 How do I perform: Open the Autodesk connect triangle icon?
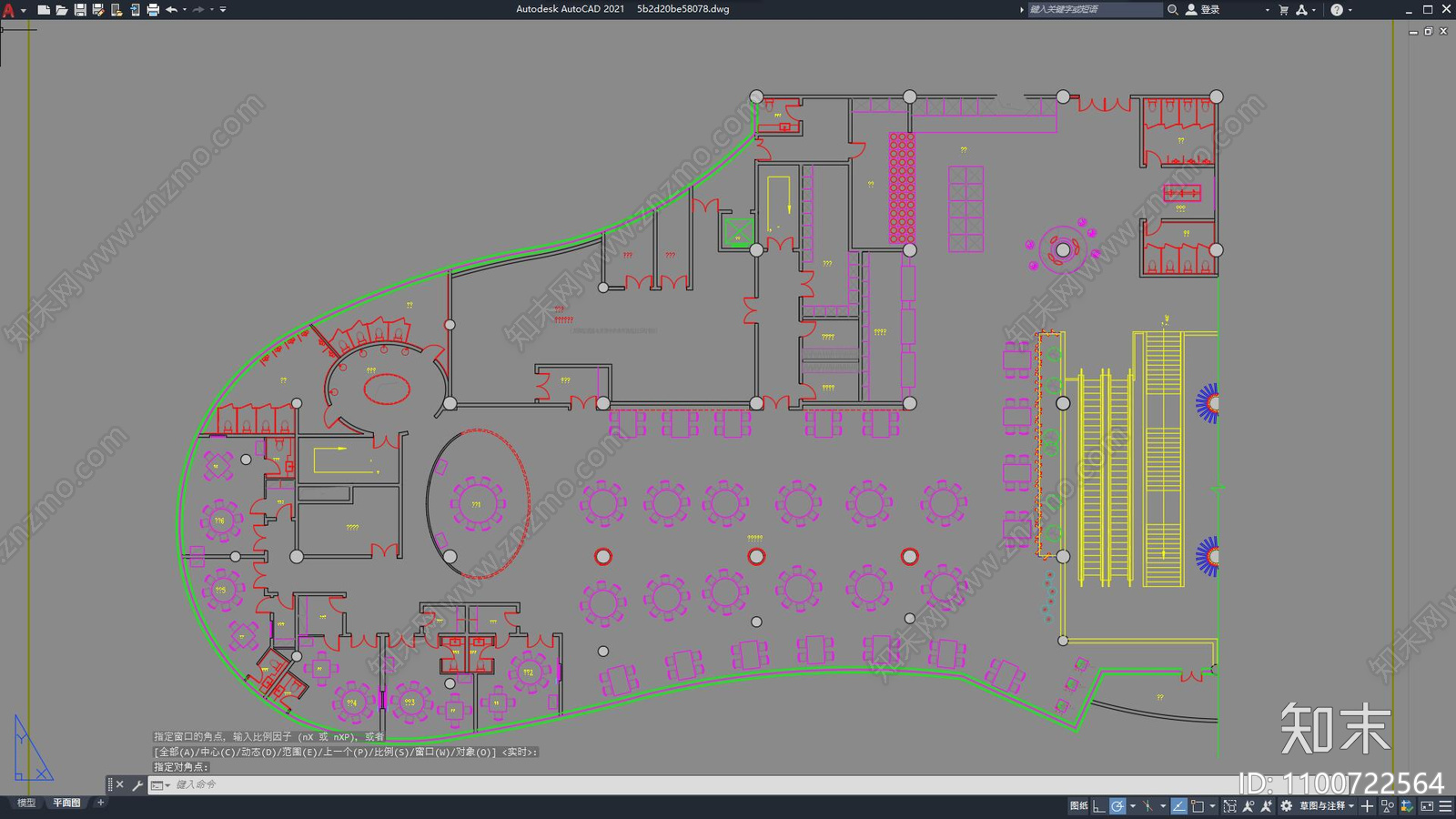1302,10
